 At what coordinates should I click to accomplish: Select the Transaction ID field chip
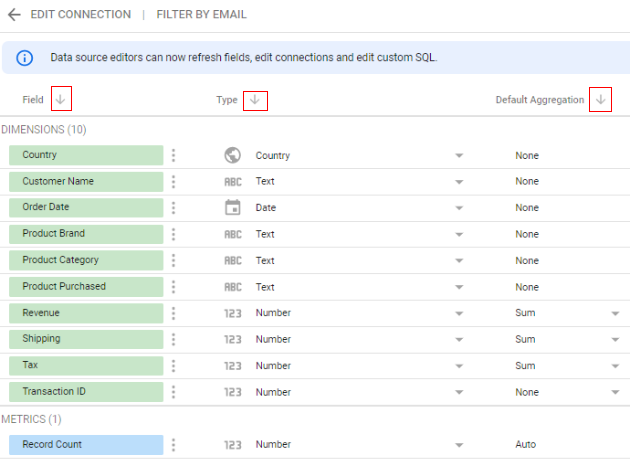(x=86, y=392)
